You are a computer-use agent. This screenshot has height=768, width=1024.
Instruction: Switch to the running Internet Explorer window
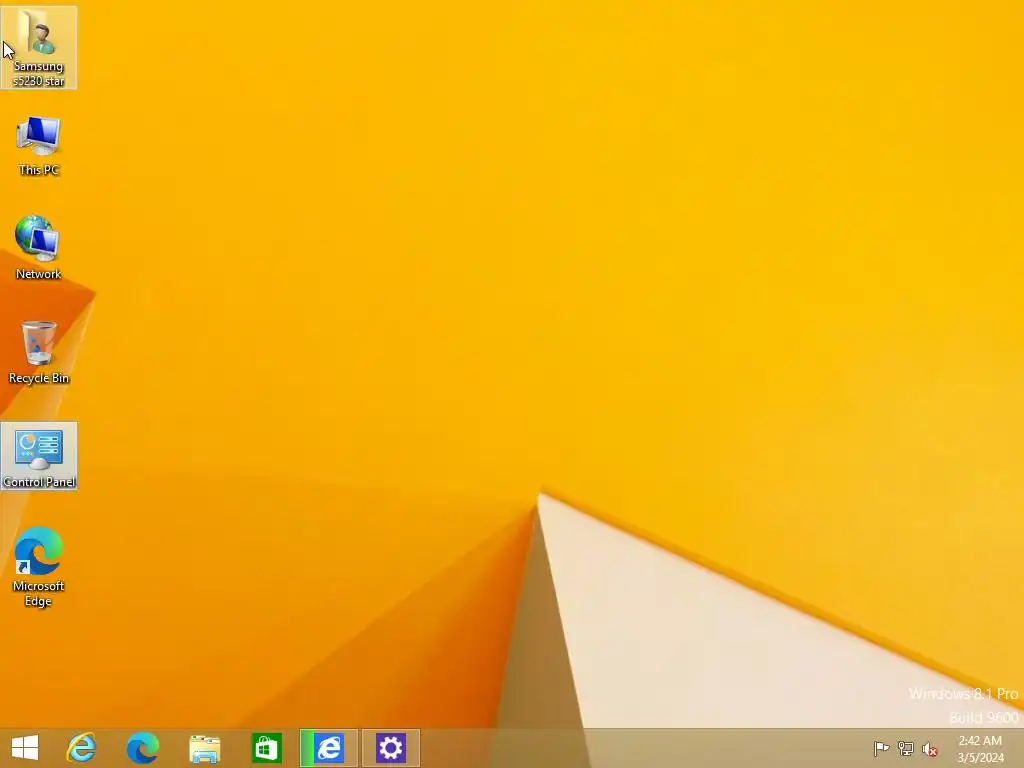click(328, 748)
